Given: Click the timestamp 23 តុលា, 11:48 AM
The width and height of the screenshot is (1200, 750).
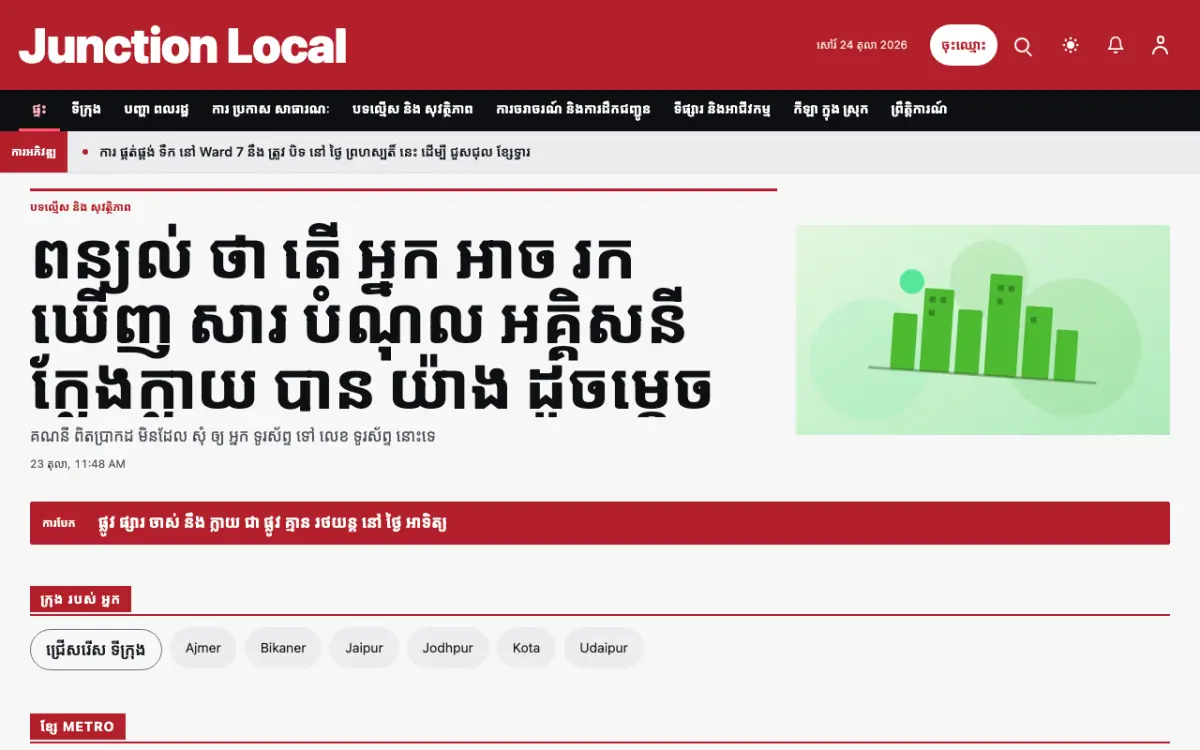Looking at the screenshot, I should pyautogui.click(x=78, y=464).
